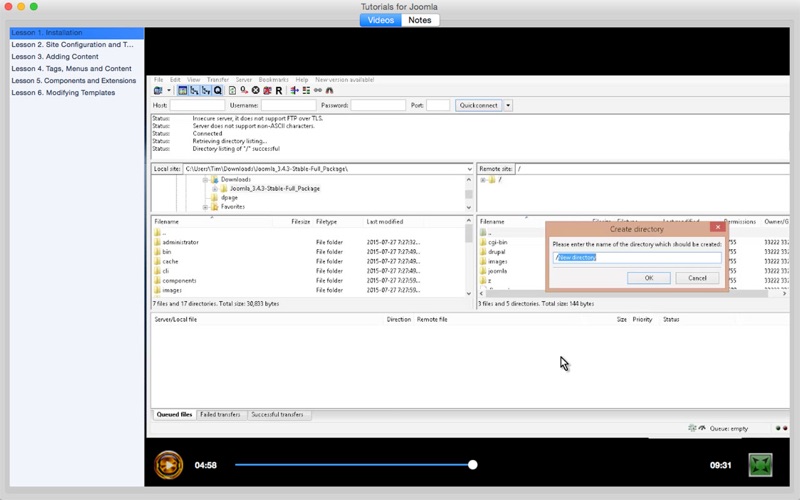Click the Reconnect 'R' toolbar icon
This screenshot has height=500, width=800.
279,90
